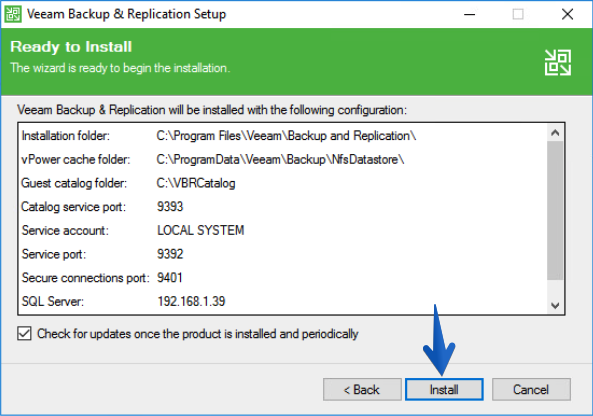This screenshot has width=593, height=416.
Task: Click the Veeam title bar app icon
Action: [x=13, y=14]
